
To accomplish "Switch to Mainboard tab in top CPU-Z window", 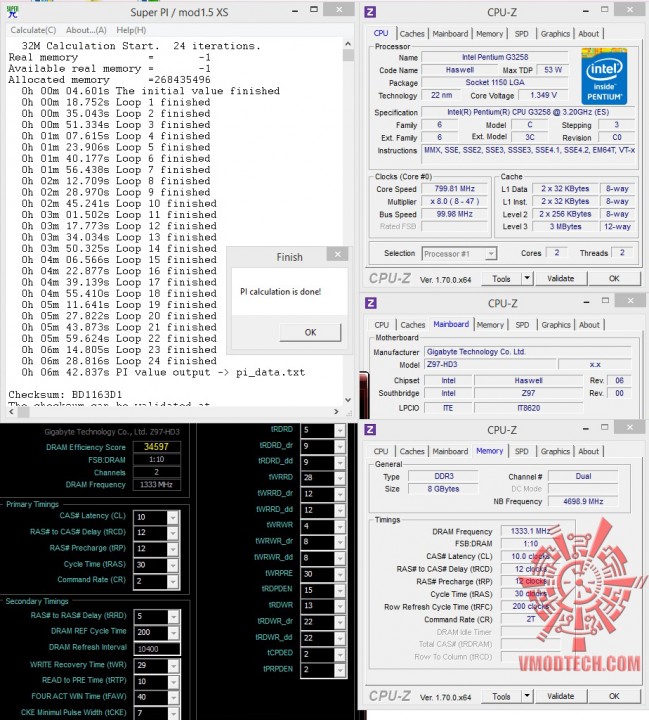I will click(x=450, y=34).
